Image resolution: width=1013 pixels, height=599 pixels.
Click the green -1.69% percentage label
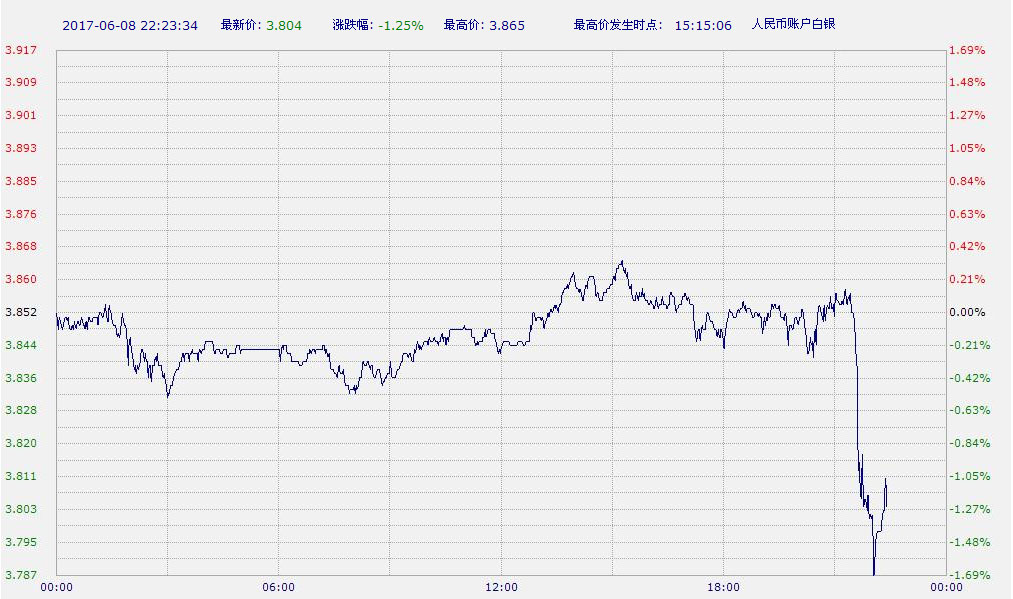[x=970, y=574]
